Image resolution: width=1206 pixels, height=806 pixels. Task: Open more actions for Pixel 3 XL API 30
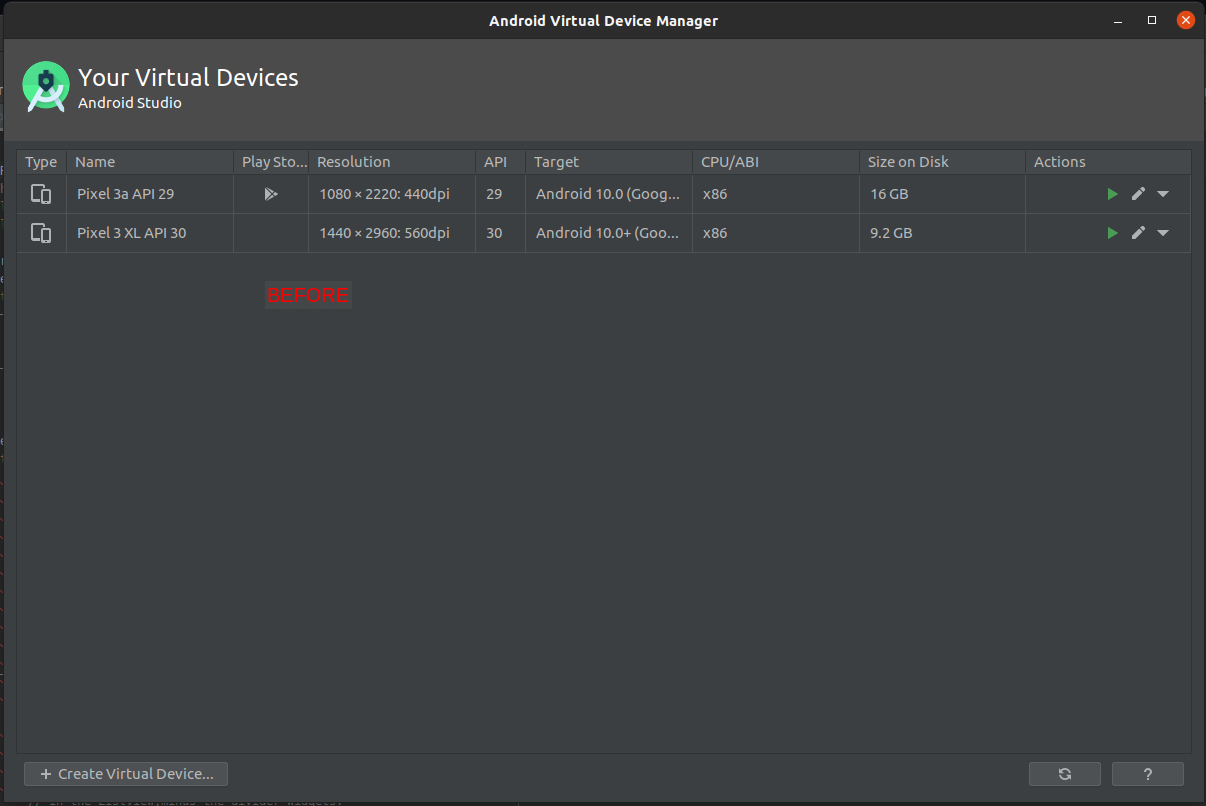click(1163, 233)
